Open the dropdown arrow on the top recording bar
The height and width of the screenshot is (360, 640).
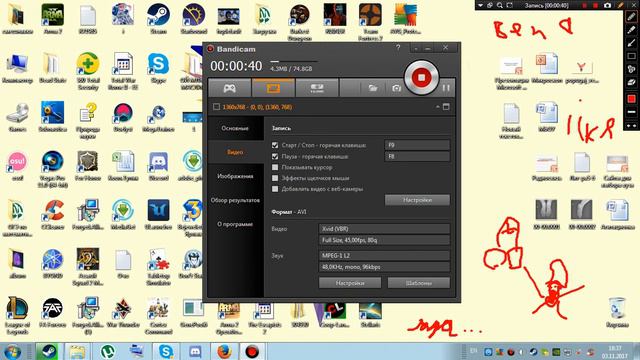coord(480,5)
